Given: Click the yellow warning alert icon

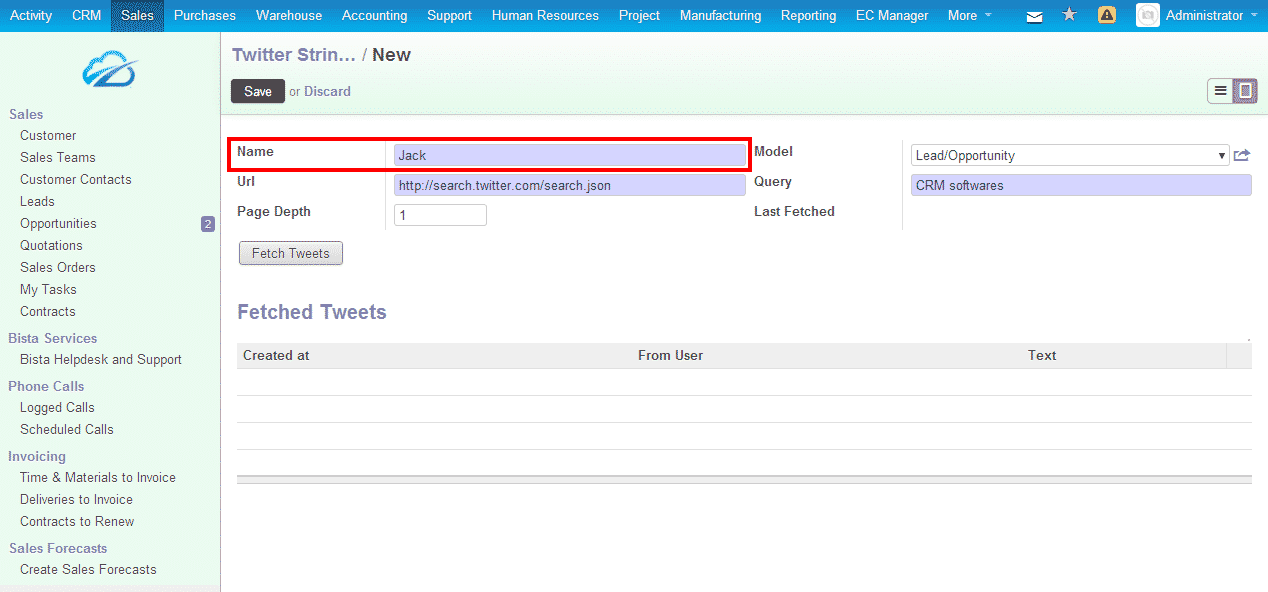Looking at the screenshot, I should [x=1107, y=15].
